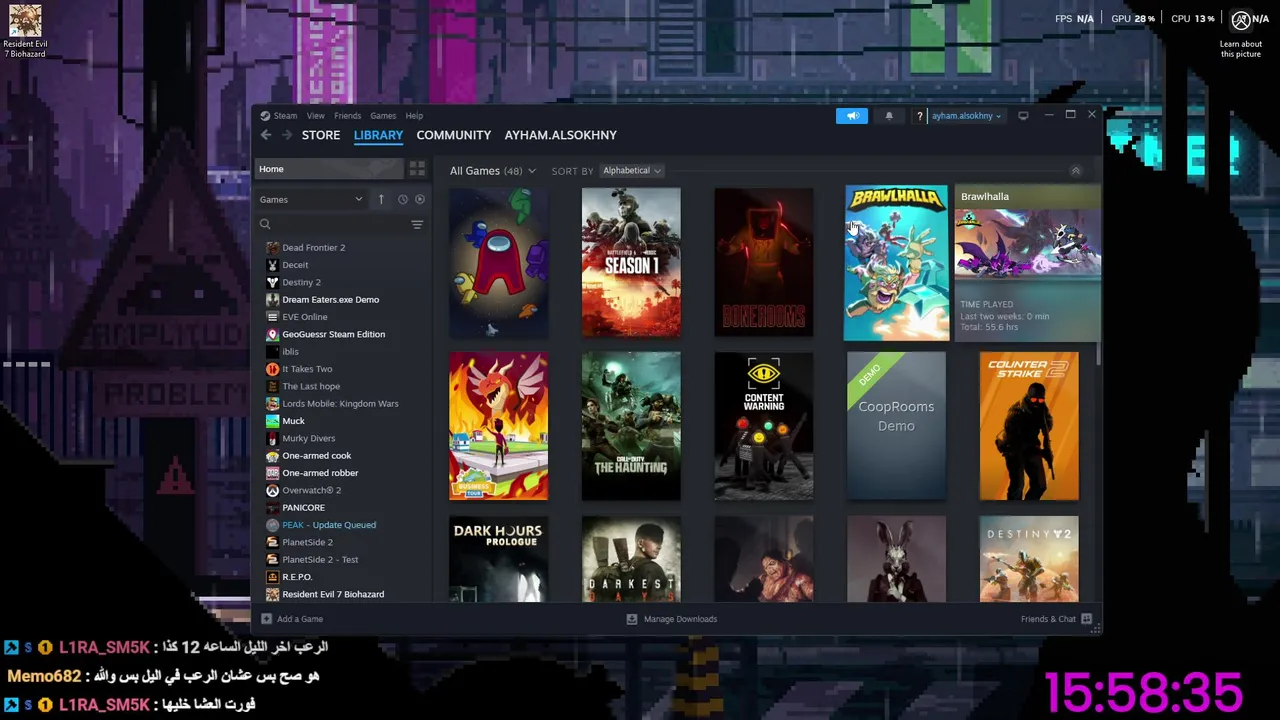Select R.E.P.O. icon in sidebar
Screen dimensions: 1280x720
tap(272, 577)
